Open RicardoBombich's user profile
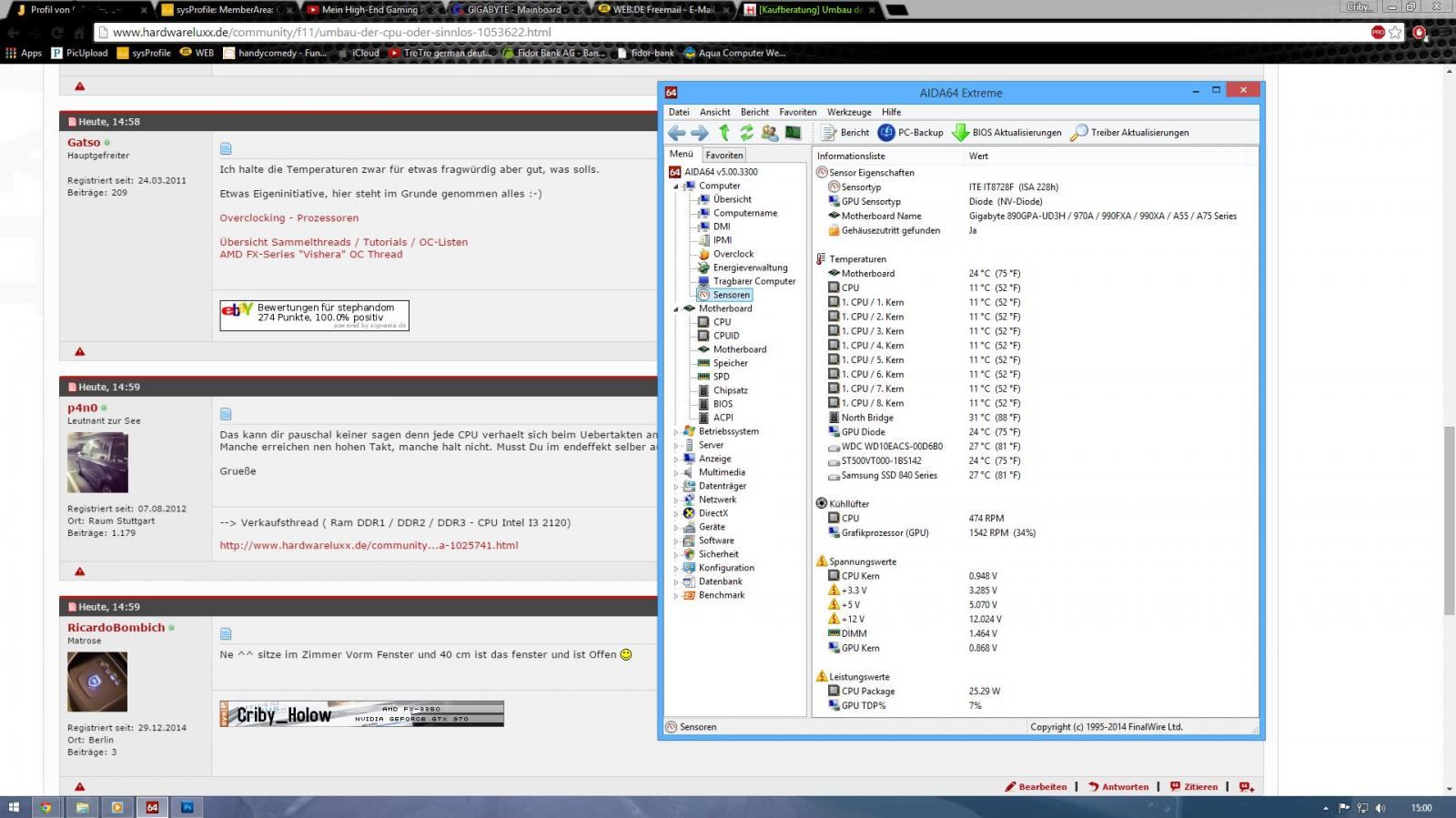The height and width of the screenshot is (818, 1456). click(116, 628)
